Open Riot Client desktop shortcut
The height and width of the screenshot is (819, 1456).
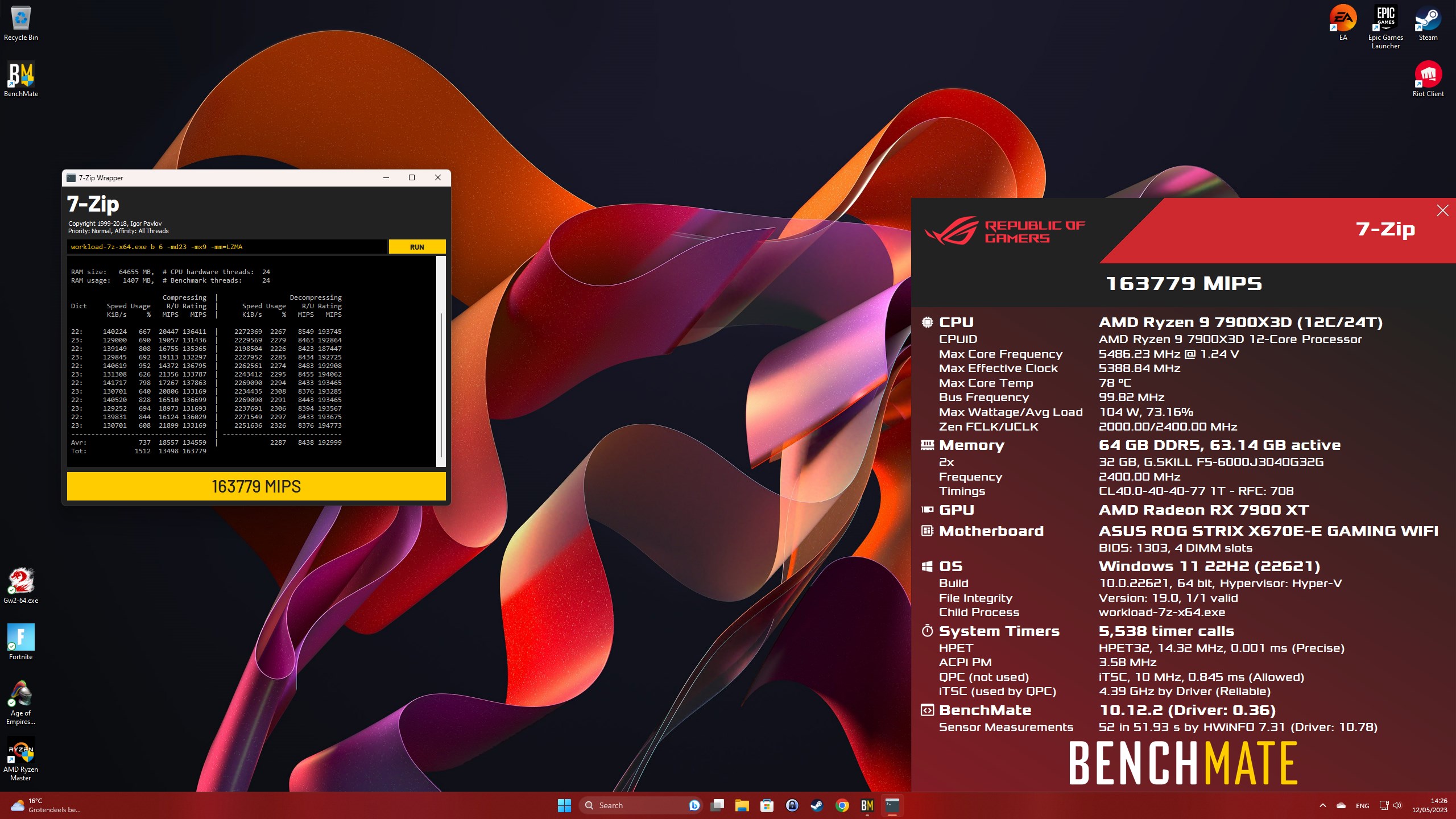1428,79
